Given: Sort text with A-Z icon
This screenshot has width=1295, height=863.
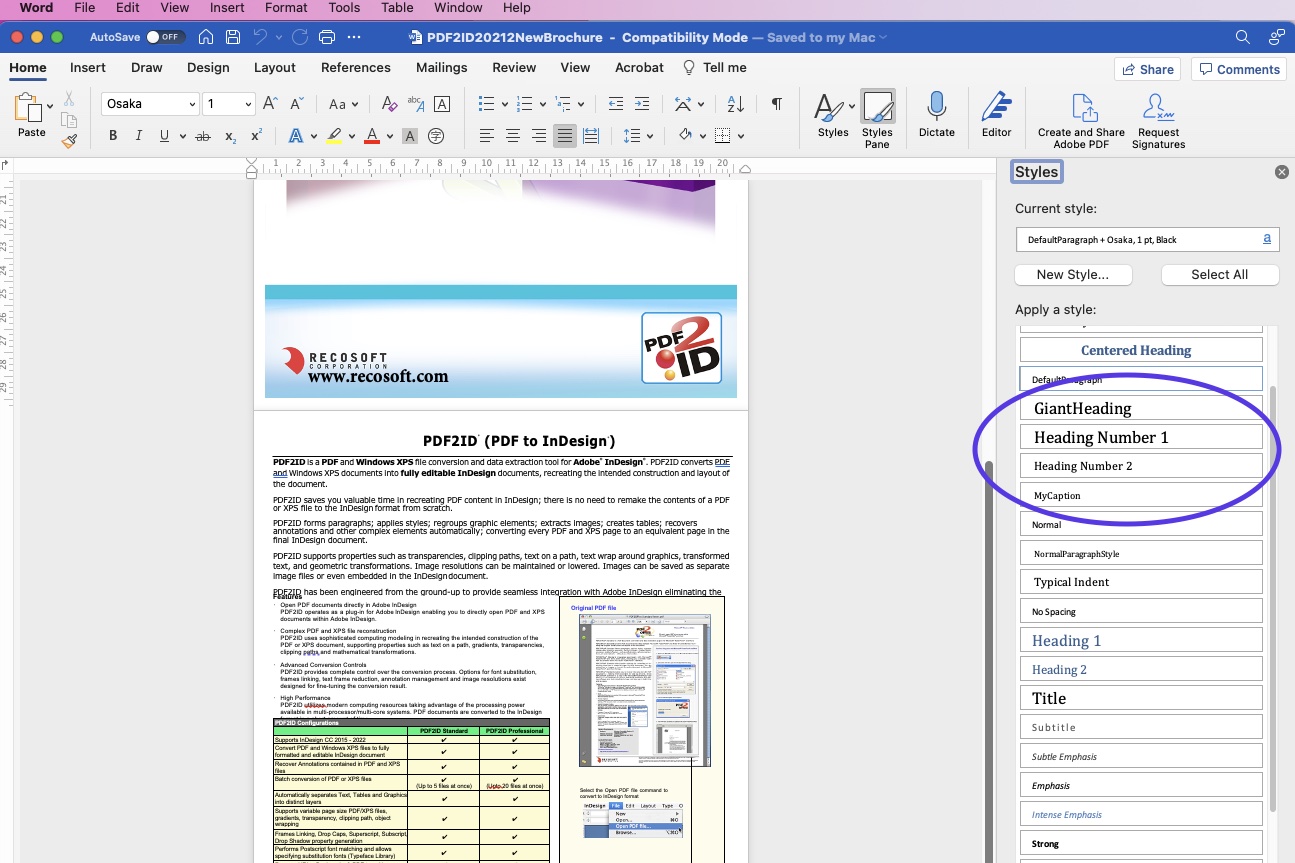Looking at the screenshot, I should click(x=735, y=104).
